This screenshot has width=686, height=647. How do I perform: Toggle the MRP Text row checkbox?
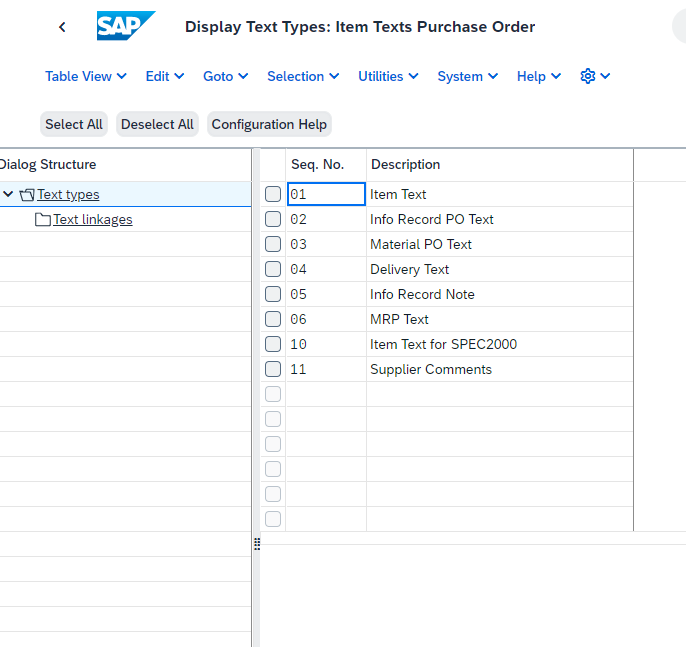(273, 319)
